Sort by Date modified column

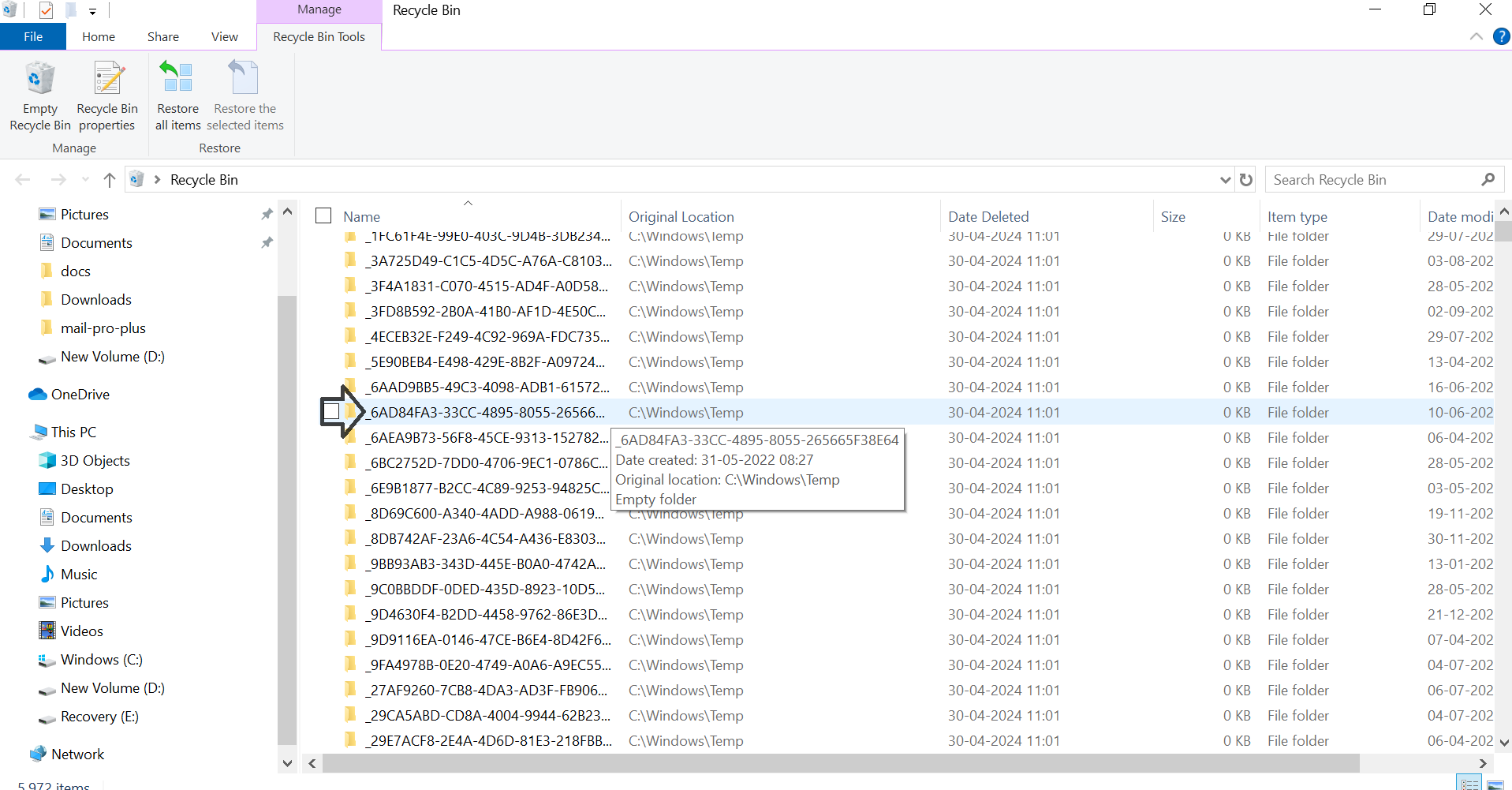point(1459,216)
